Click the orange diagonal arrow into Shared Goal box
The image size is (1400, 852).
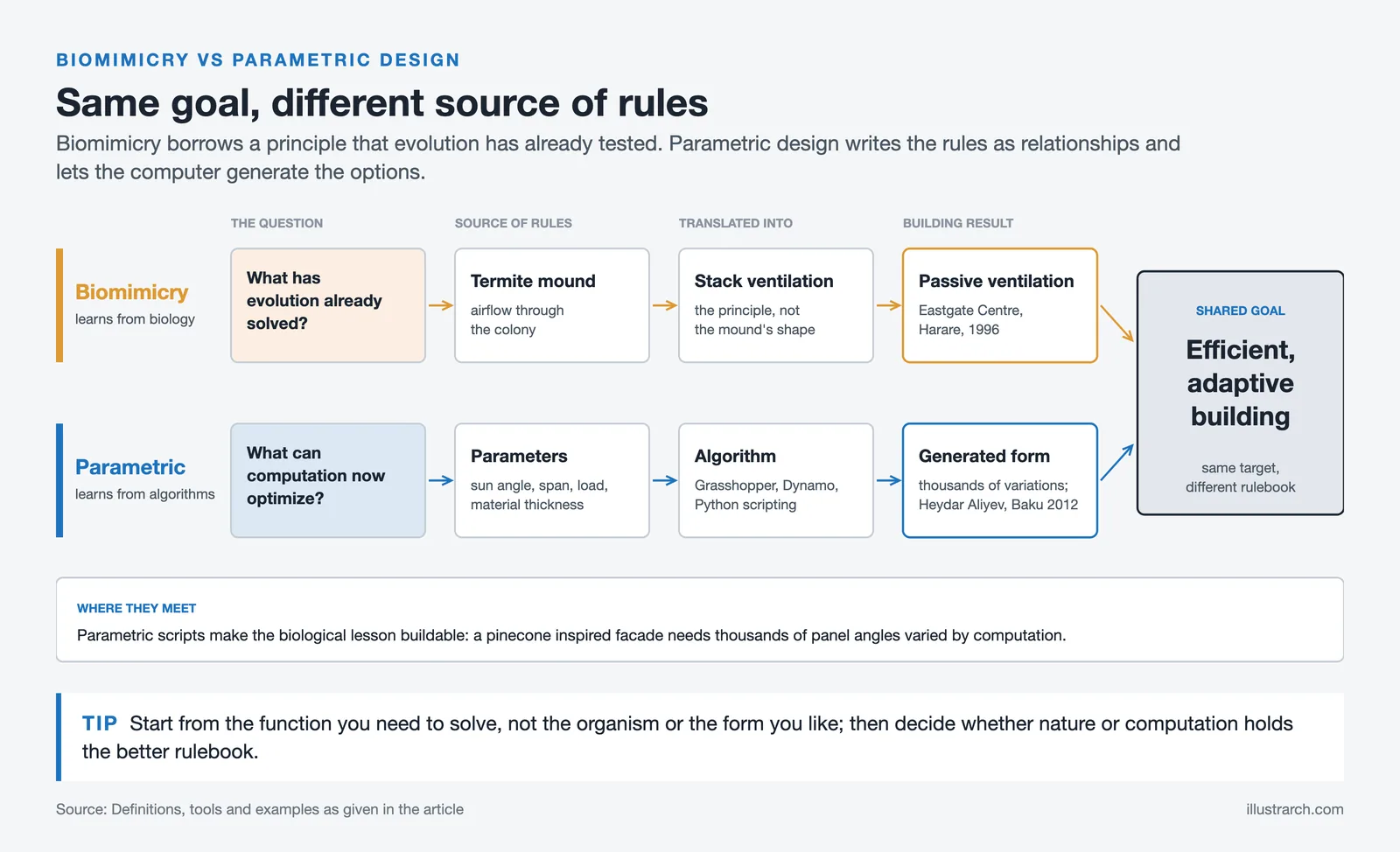[1116, 324]
